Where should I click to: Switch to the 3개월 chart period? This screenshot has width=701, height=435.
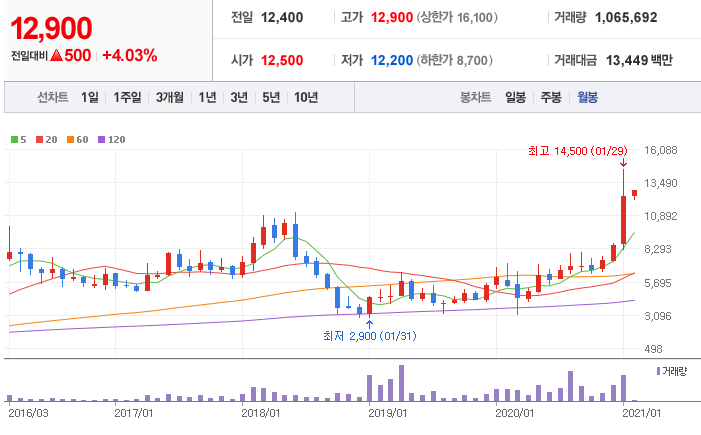170,97
